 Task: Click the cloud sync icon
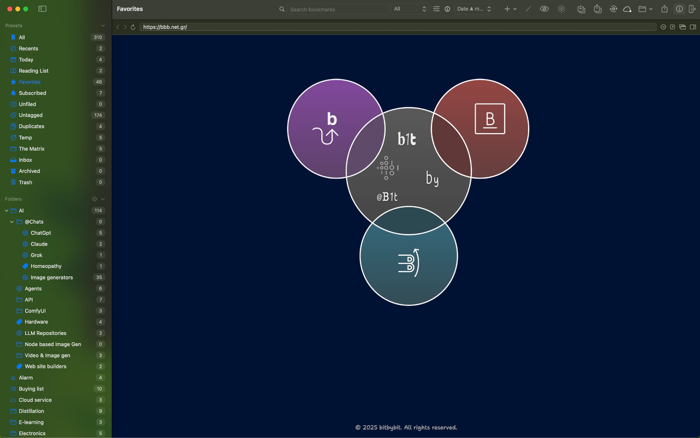click(x=627, y=9)
